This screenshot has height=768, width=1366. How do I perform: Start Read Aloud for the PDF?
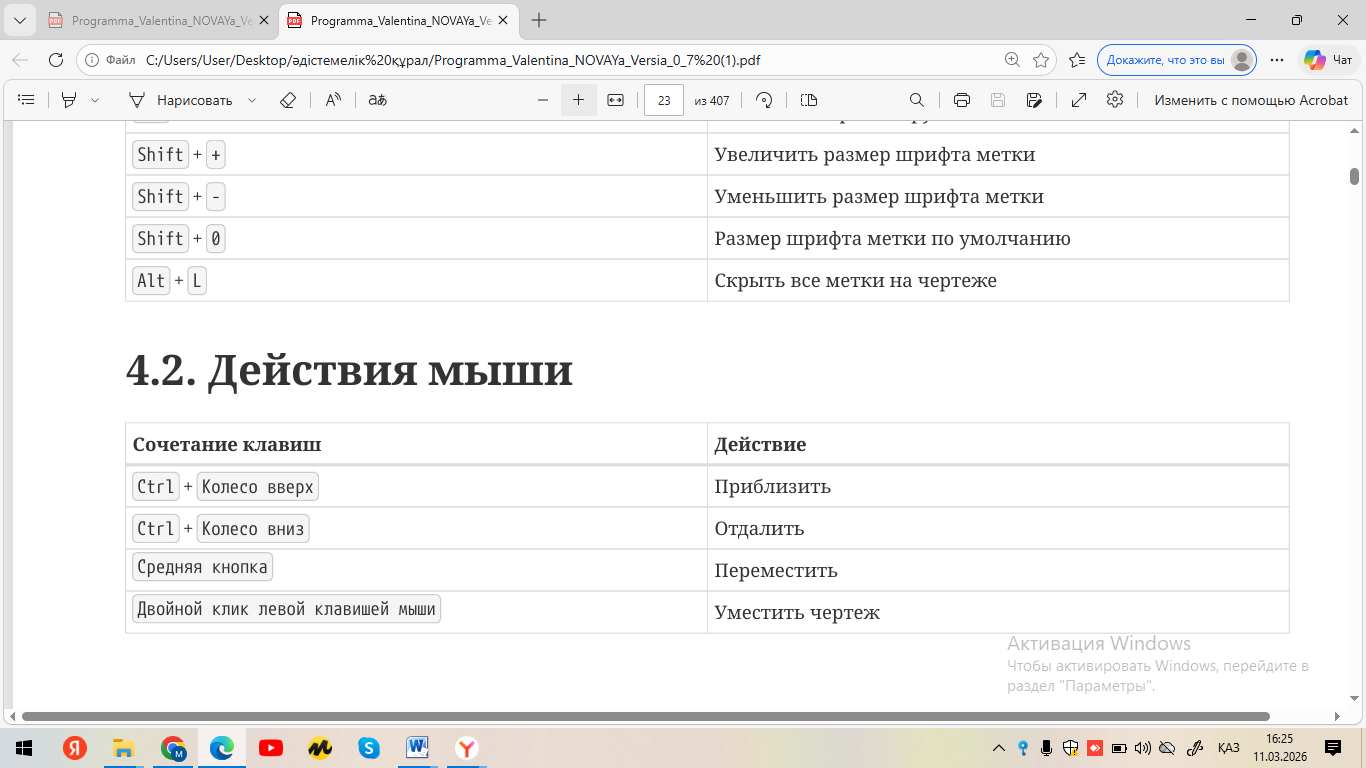click(333, 100)
